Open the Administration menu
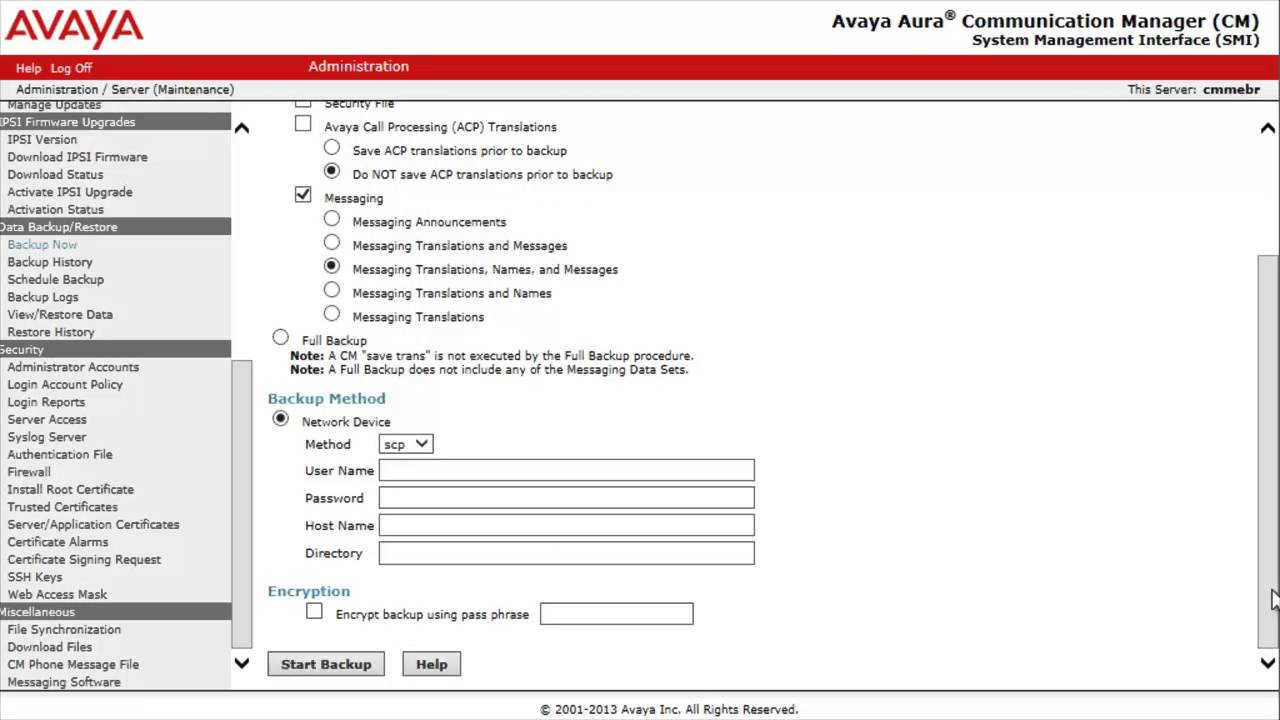 [x=358, y=66]
